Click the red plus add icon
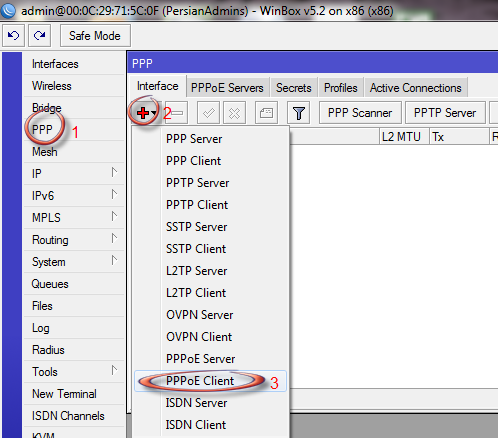The width and height of the screenshot is (498, 438). click(x=143, y=113)
